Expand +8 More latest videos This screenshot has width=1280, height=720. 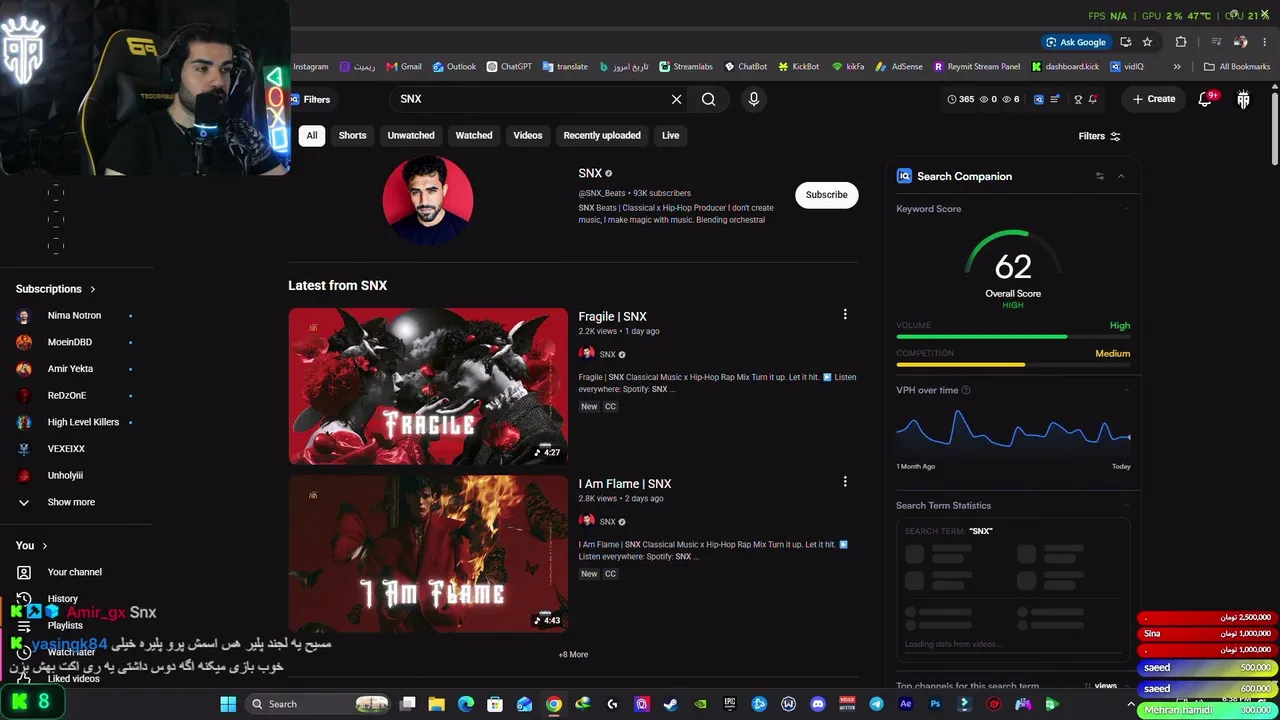click(x=573, y=655)
